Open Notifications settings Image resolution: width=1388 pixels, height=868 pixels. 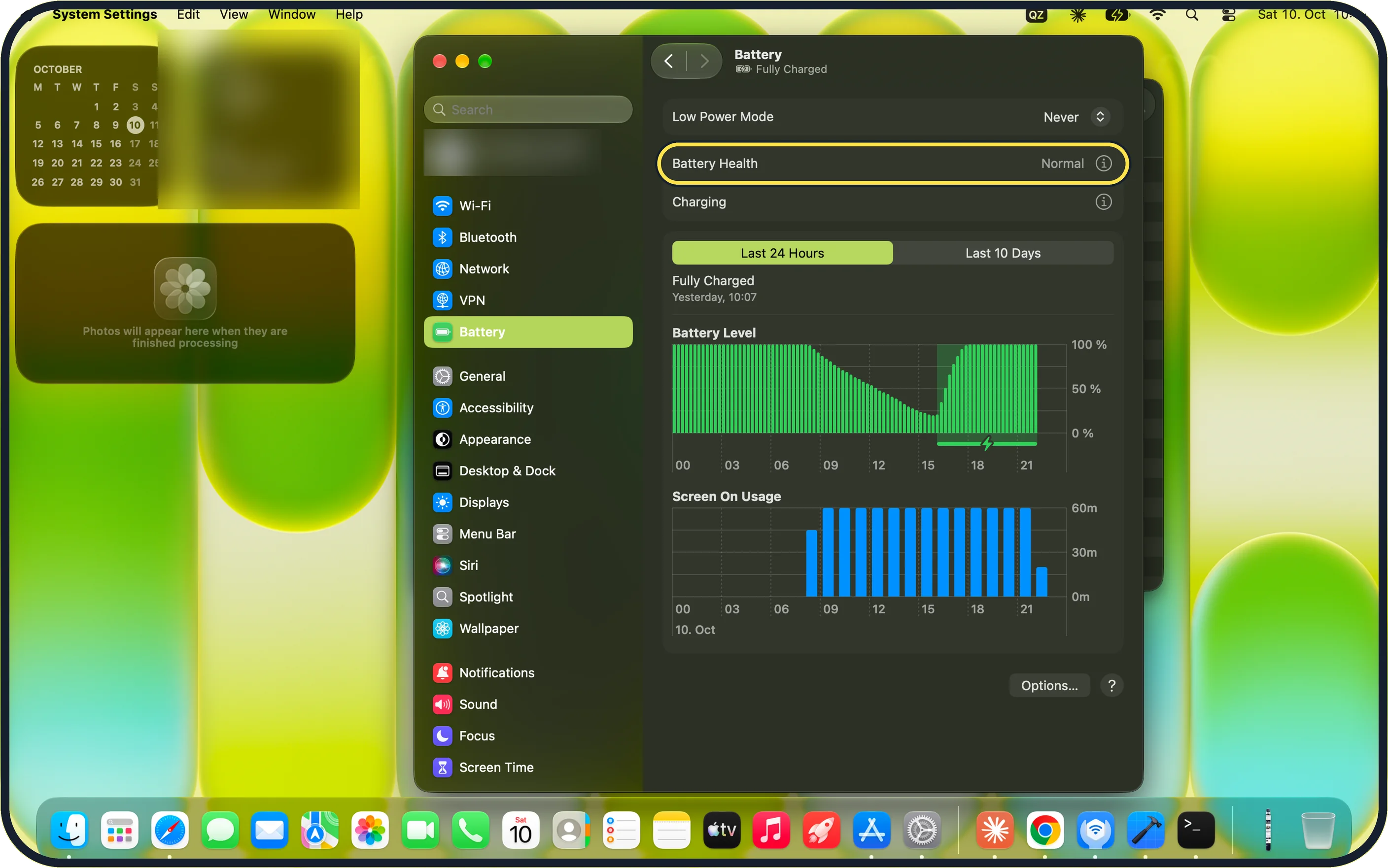click(528, 673)
